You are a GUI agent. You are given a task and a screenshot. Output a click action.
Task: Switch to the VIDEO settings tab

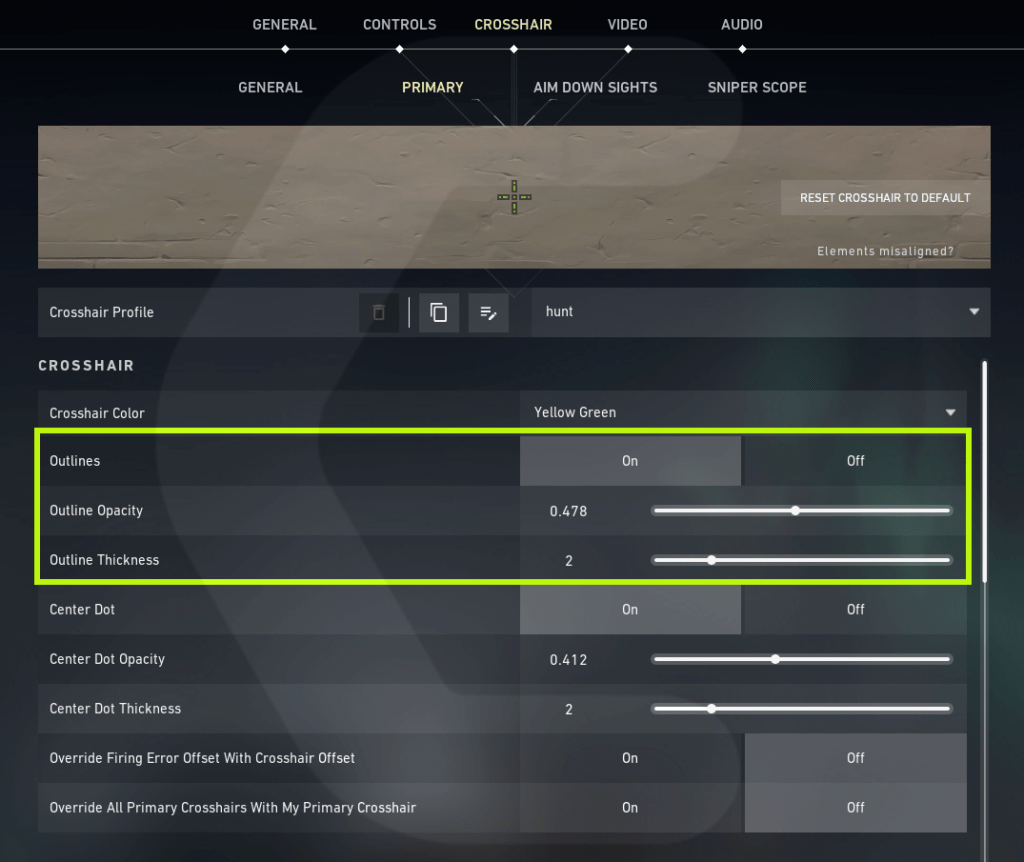pos(627,24)
